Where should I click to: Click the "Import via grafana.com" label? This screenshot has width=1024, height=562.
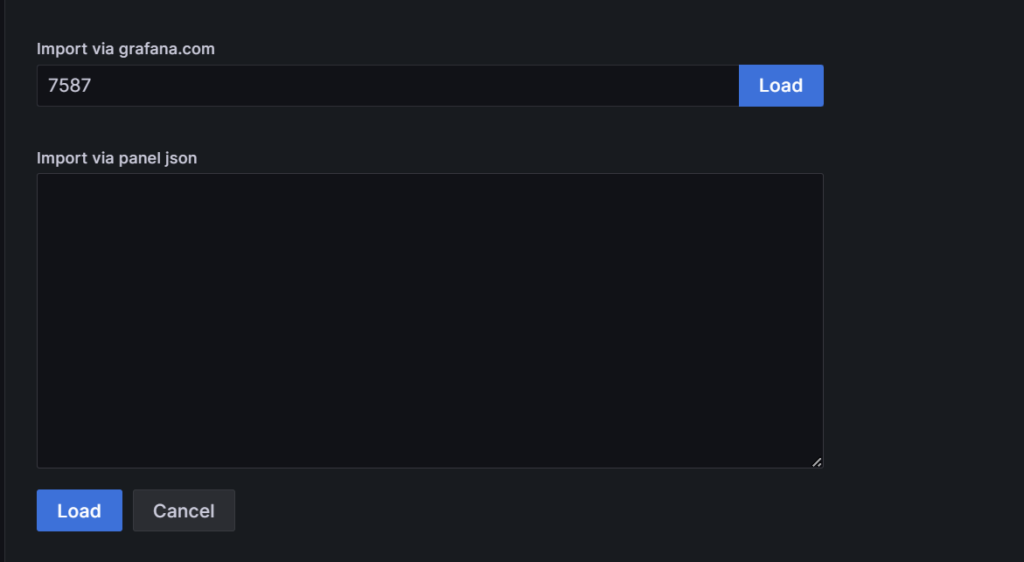(x=126, y=48)
